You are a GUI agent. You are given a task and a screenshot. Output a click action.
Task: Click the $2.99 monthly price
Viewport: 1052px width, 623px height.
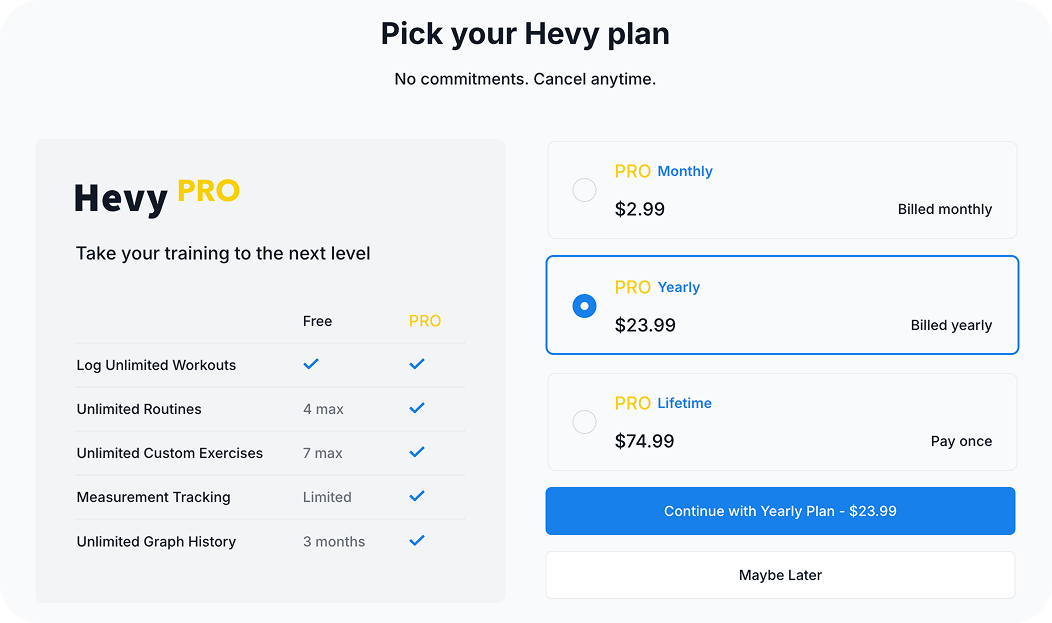pos(640,209)
